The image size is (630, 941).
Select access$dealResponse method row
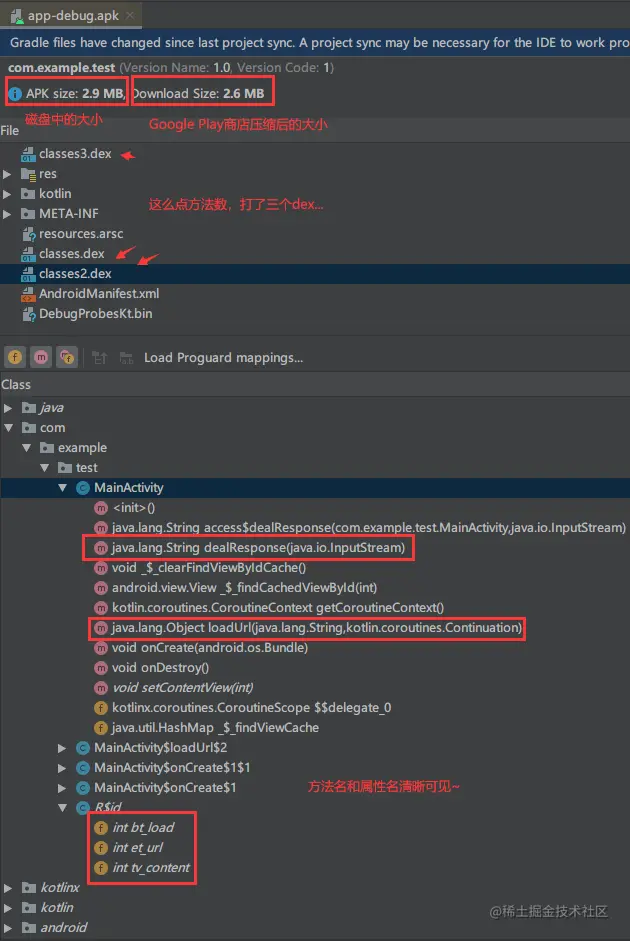[x=368, y=528]
